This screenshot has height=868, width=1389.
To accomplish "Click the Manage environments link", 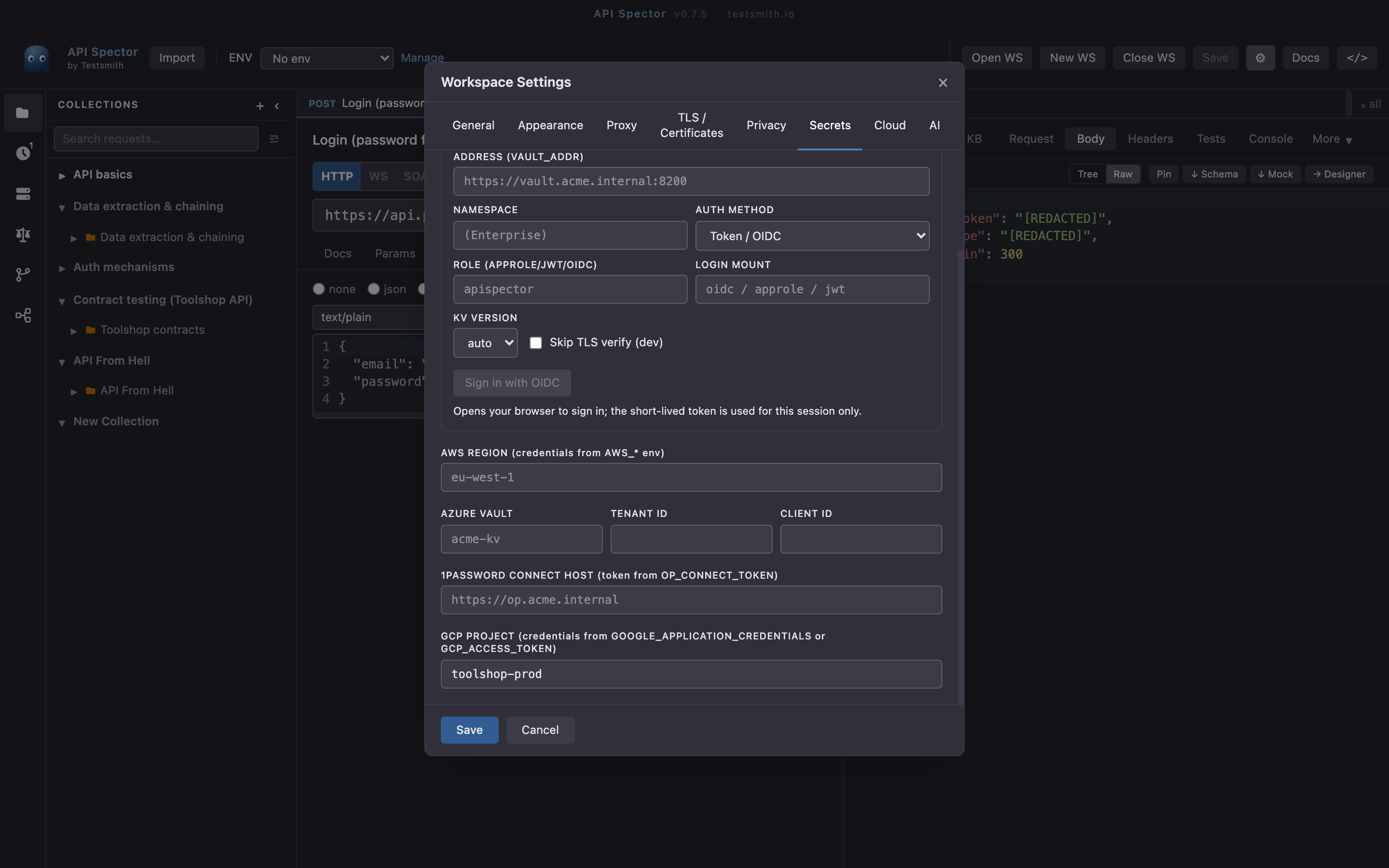I will pyautogui.click(x=422, y=58).
